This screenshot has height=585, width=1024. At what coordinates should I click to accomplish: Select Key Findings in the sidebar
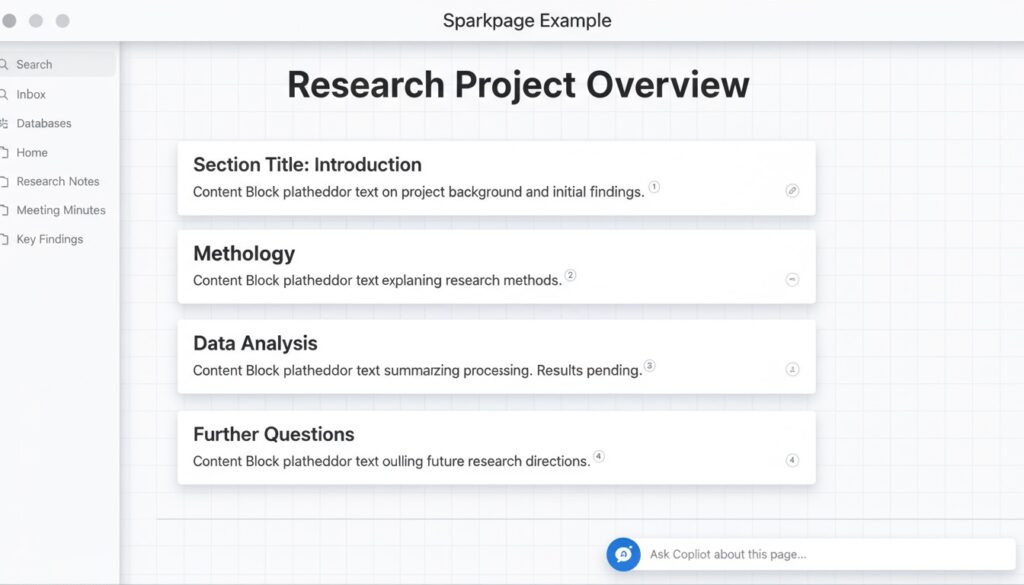(50, 239)
